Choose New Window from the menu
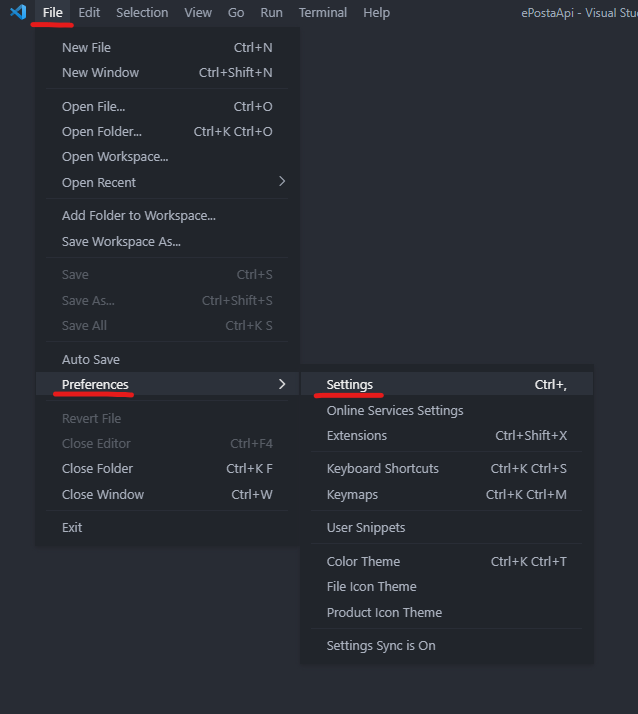Image resolution: width=638 pixels, height=714 pixels. [x=167, y=72]
